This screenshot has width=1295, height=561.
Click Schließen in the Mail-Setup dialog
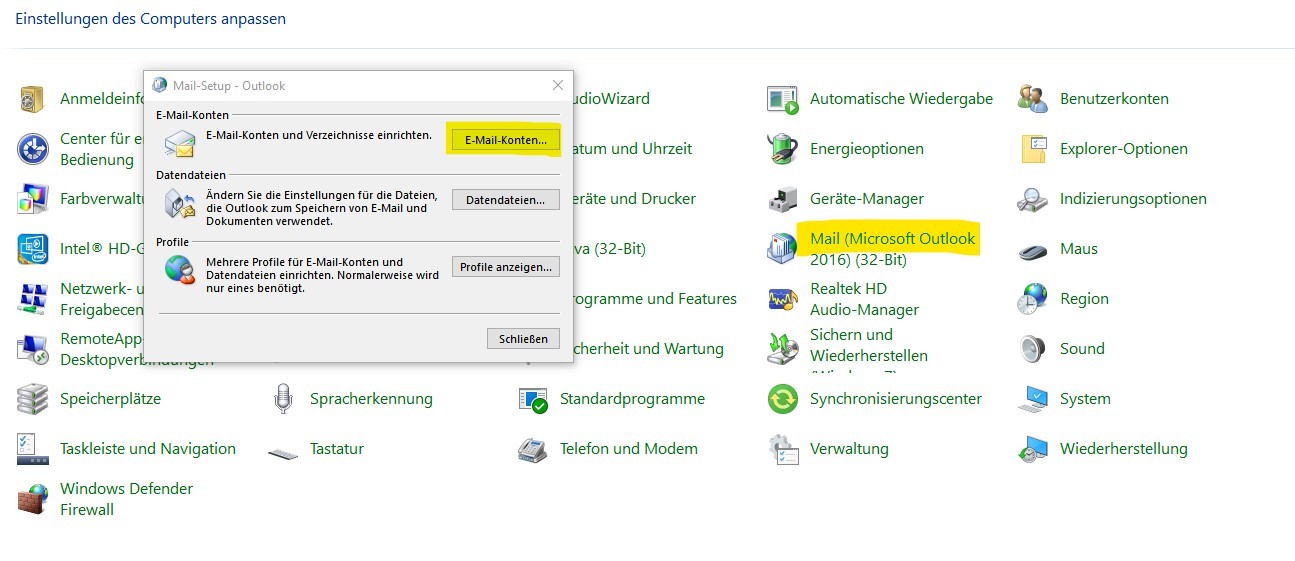pyautogui.click(x=524, y=339)
